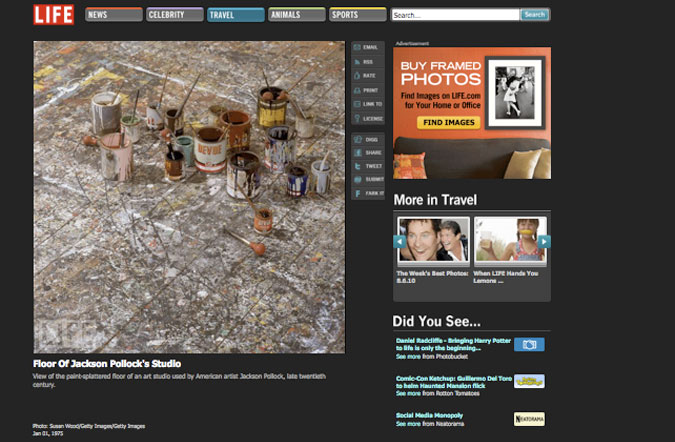Click the Facebook Share icon
This screenshot has height=442, width=675.
[x=357, y=153]
